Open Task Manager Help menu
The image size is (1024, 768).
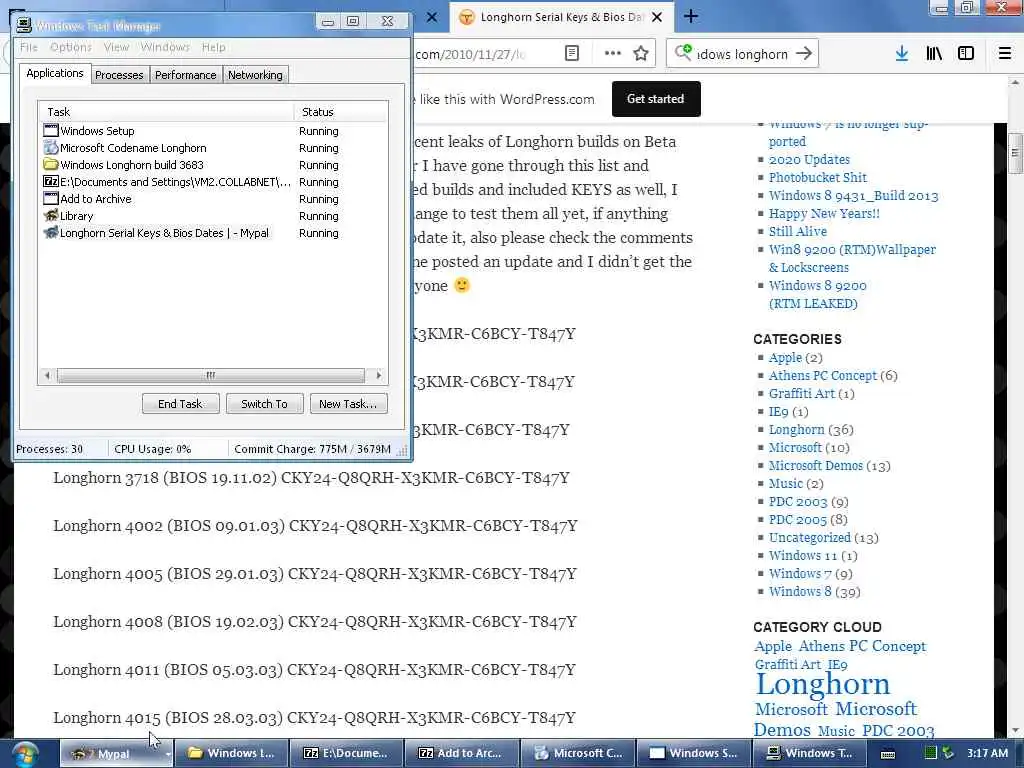coord(214,47)
